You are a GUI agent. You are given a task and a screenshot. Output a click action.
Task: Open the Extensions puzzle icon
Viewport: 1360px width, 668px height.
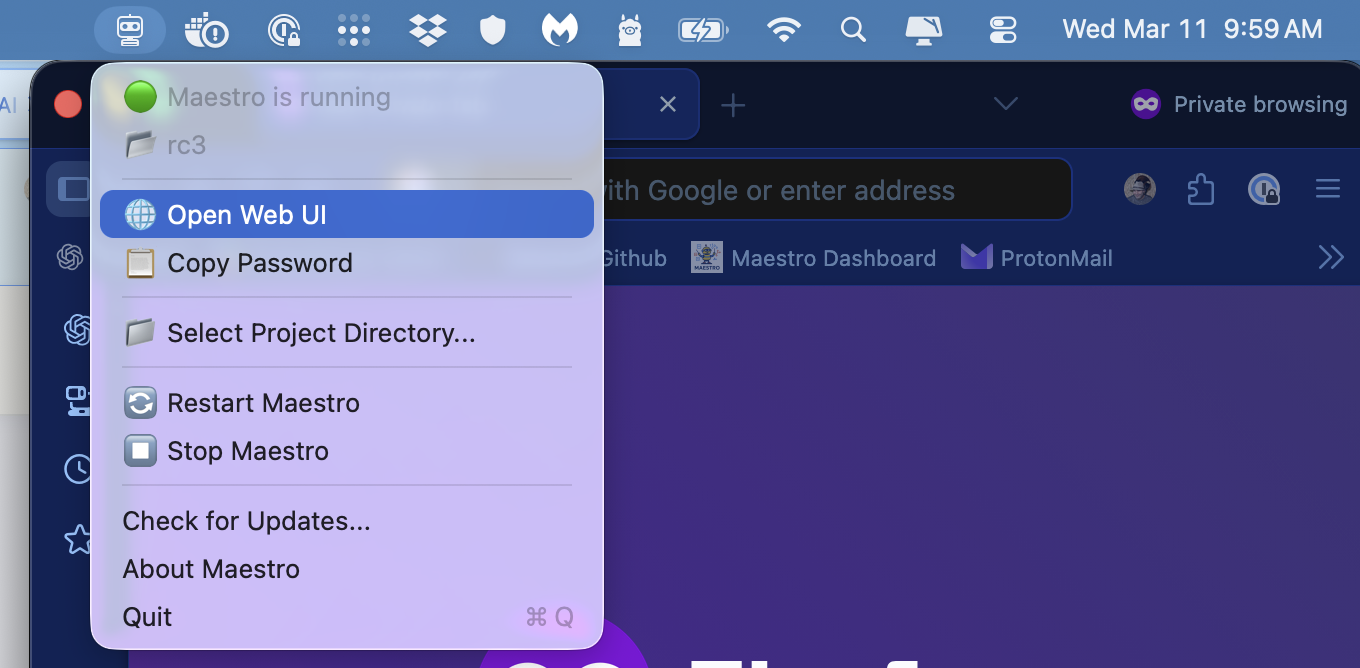click(x=1201, y=189)
